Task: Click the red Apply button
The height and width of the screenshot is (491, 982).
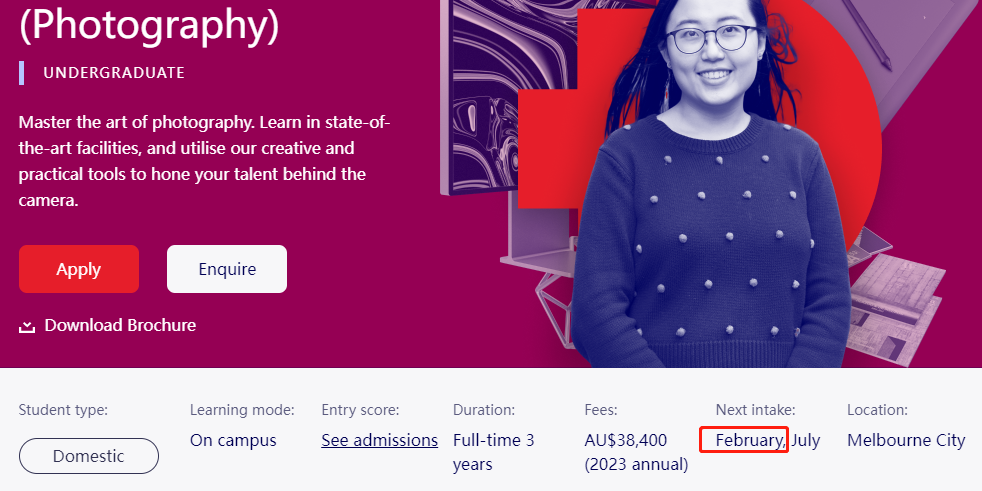Action: [x=79, y=269]
